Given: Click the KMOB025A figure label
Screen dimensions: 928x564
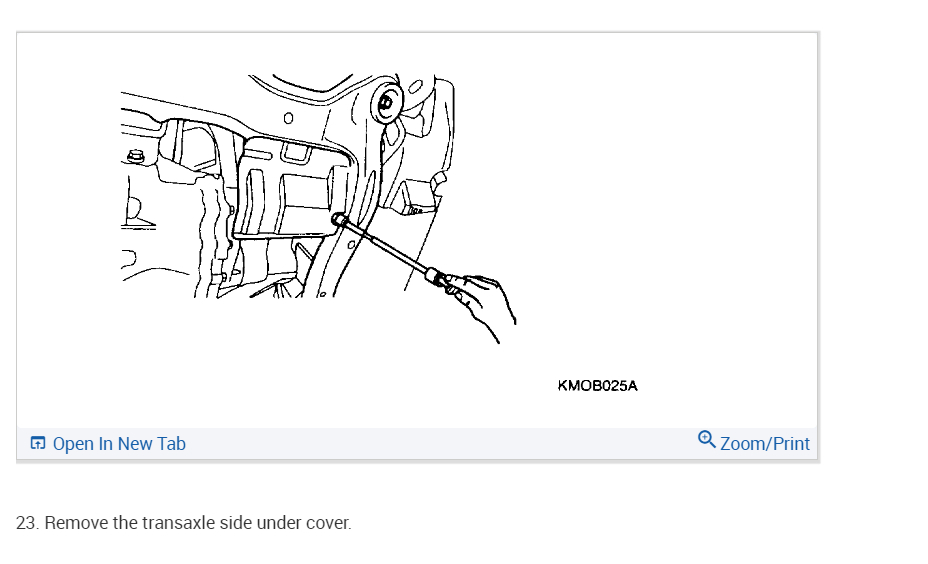Looking at the screenshot, I should point(597,386).
